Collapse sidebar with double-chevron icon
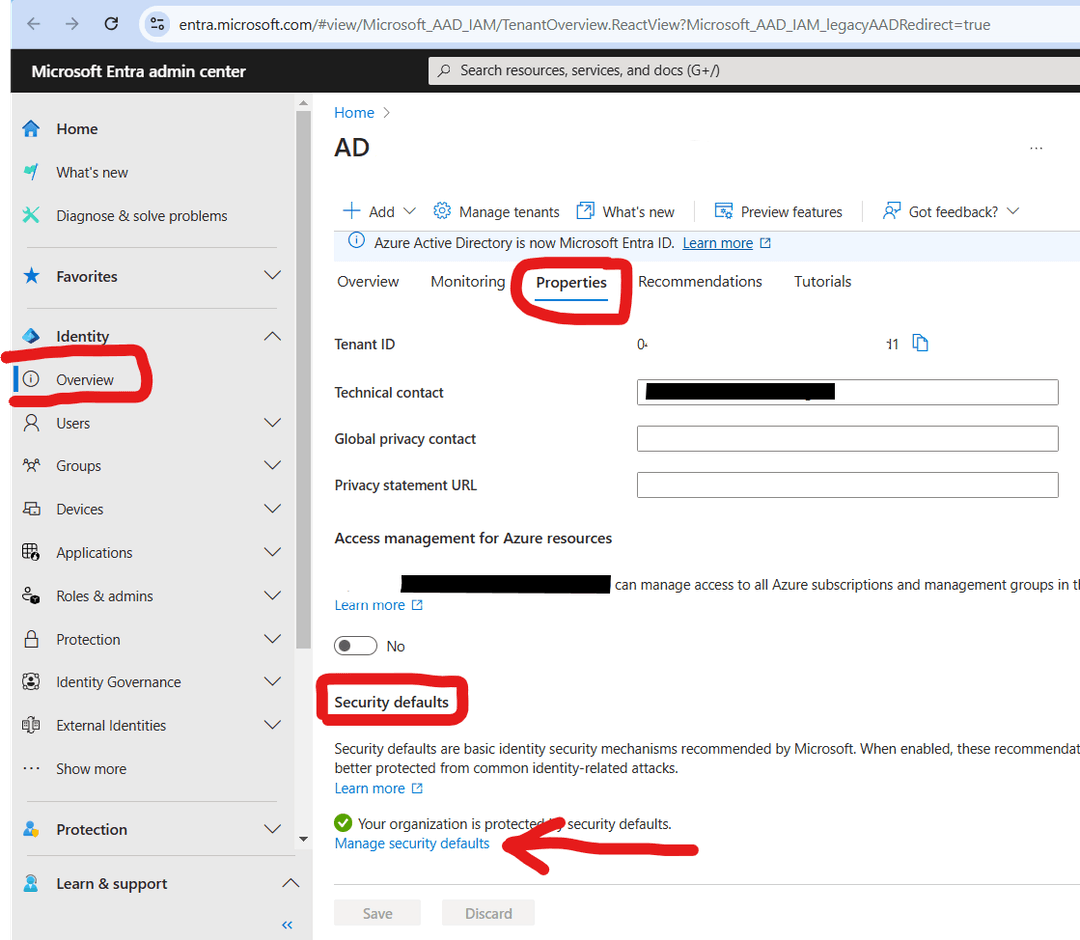 coord(287,925)
